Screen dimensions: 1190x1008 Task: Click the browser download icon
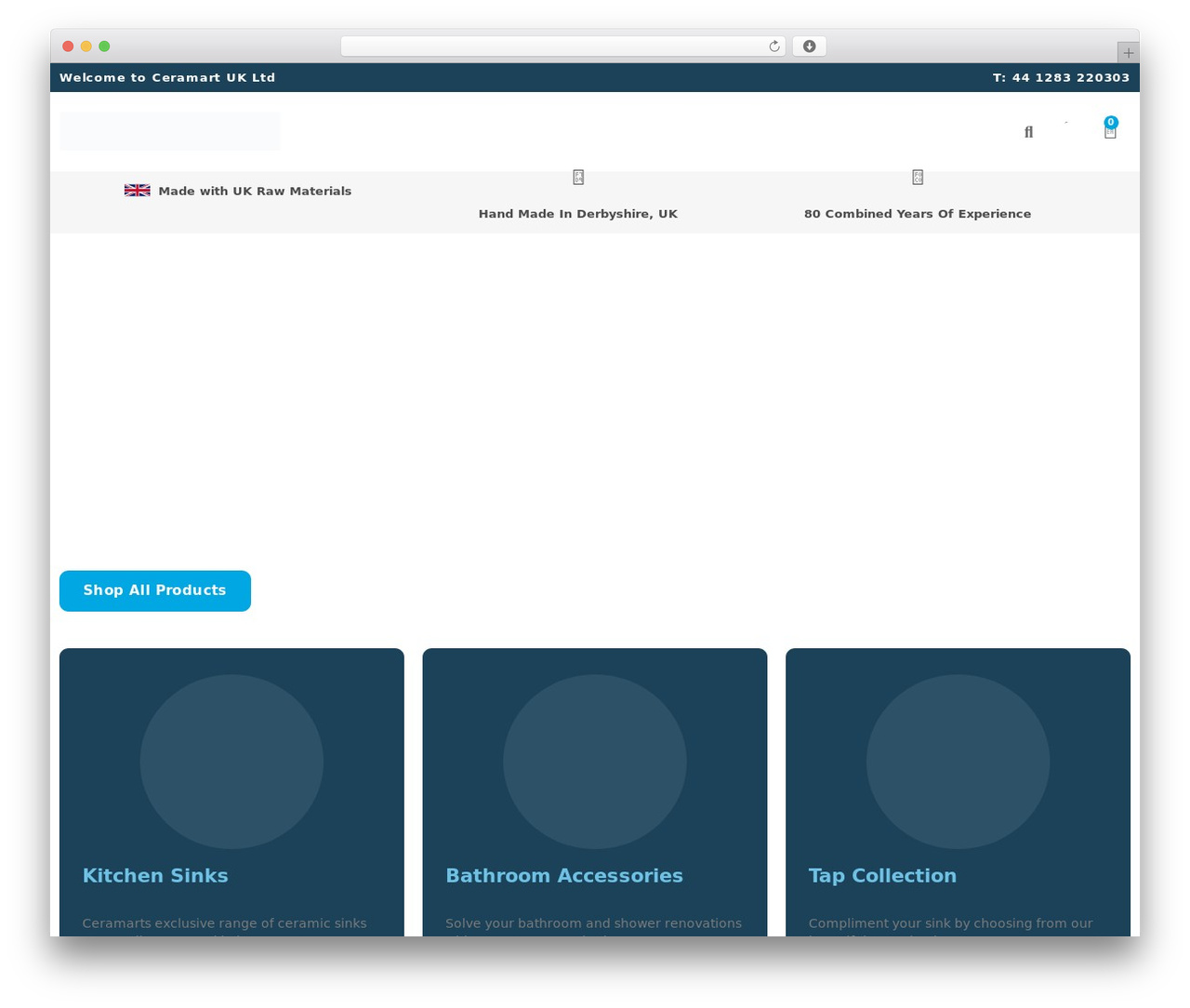(810, 46)
